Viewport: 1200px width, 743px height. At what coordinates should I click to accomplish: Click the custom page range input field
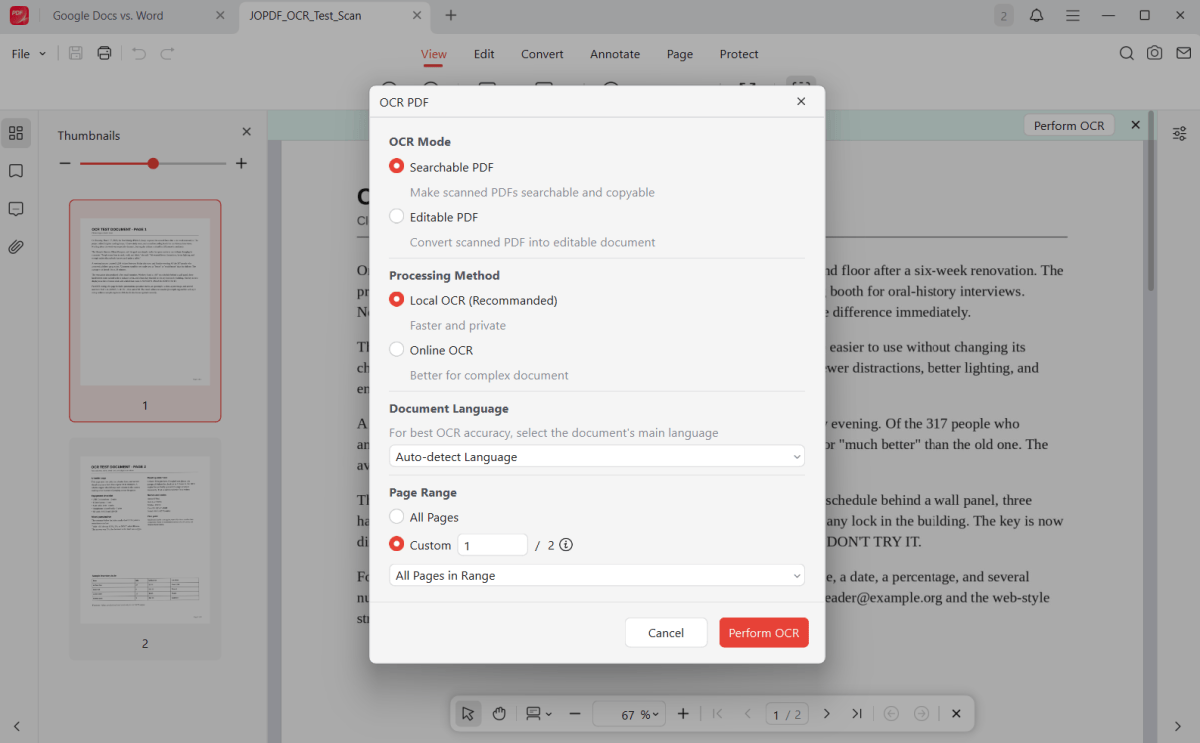click(493, 545)
